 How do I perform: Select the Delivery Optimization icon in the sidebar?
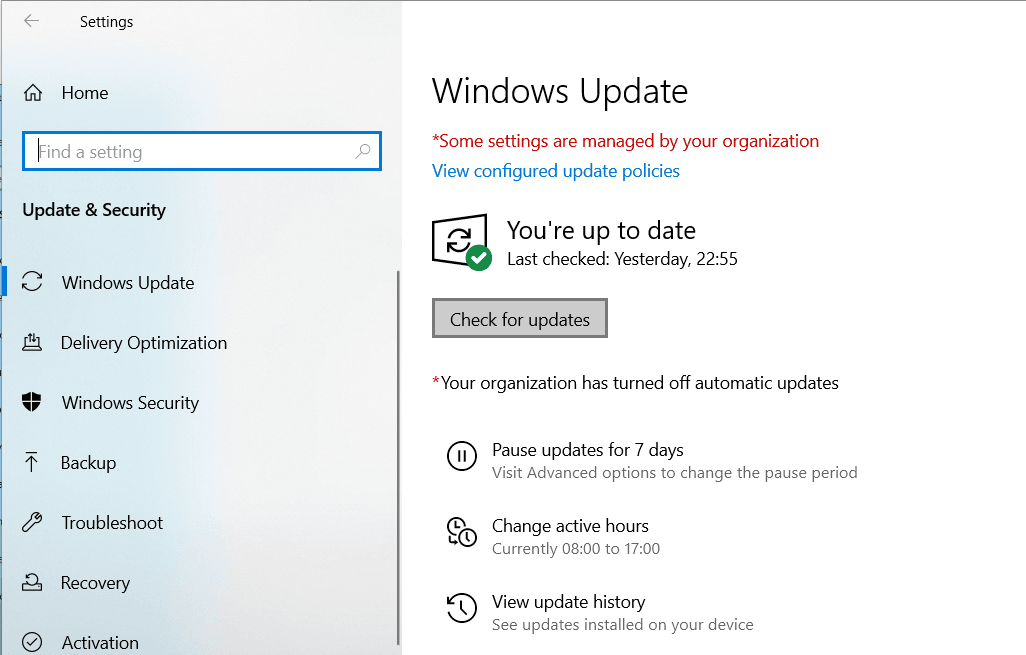33,342
